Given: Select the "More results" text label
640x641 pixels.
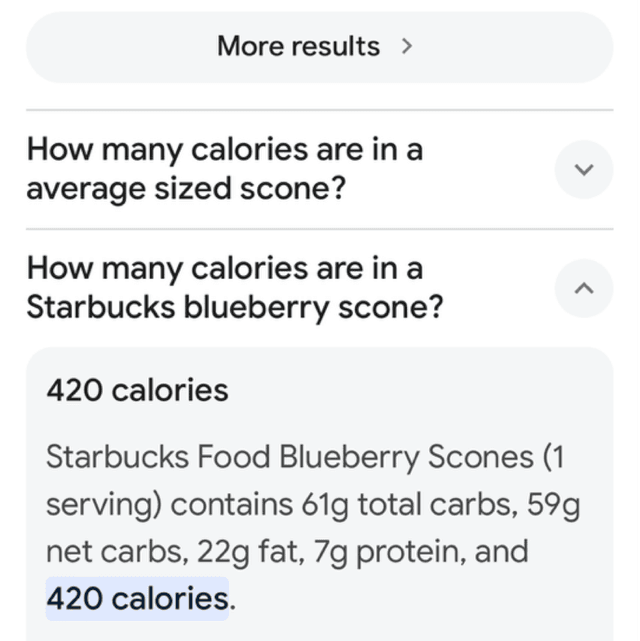Looking at the screenshot, I should coord(298,46).
